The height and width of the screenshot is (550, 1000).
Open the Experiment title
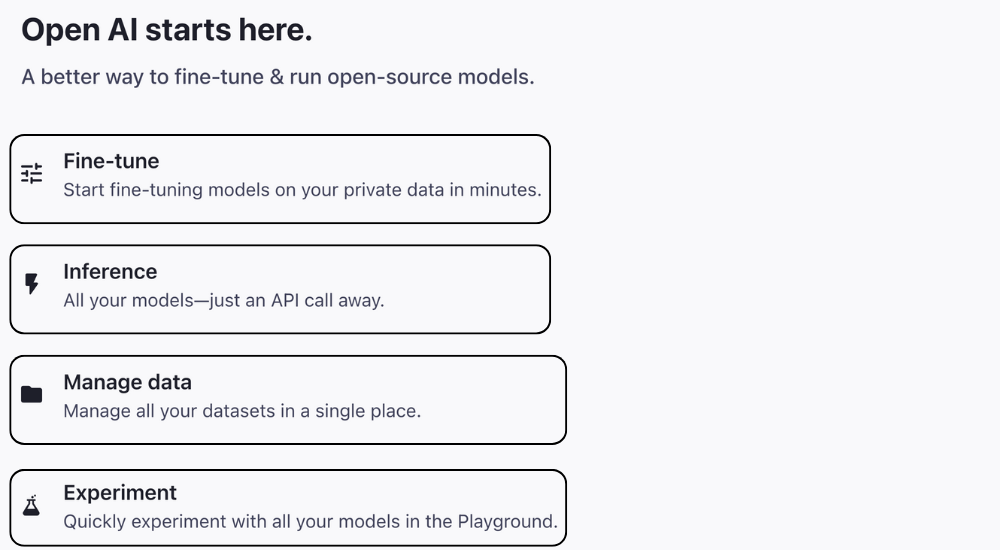point(120,493)
